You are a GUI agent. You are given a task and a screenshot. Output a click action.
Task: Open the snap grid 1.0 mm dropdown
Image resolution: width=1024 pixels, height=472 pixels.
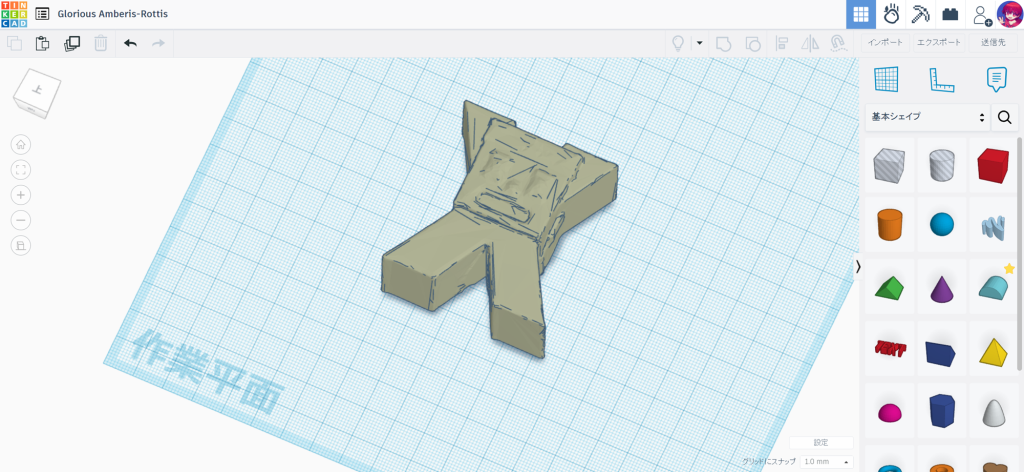point(826,462)
